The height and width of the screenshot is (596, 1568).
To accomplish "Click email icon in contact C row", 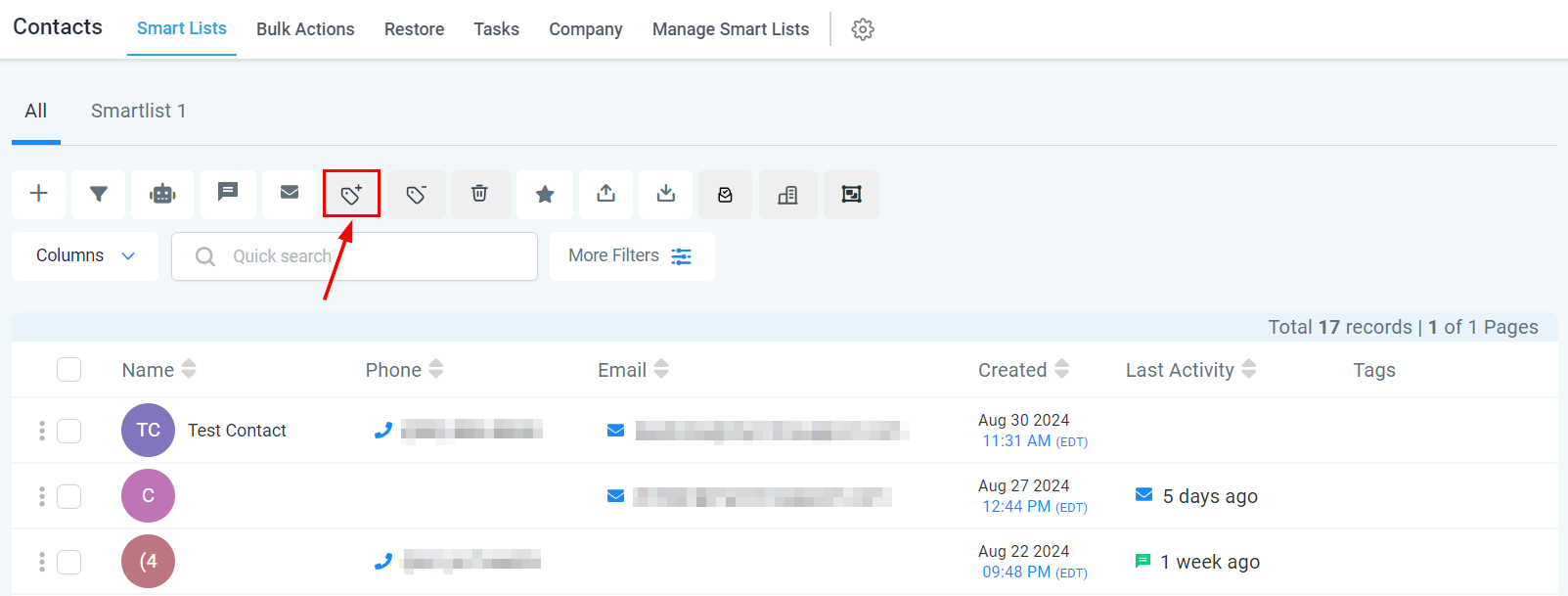I will click(615, 495).
